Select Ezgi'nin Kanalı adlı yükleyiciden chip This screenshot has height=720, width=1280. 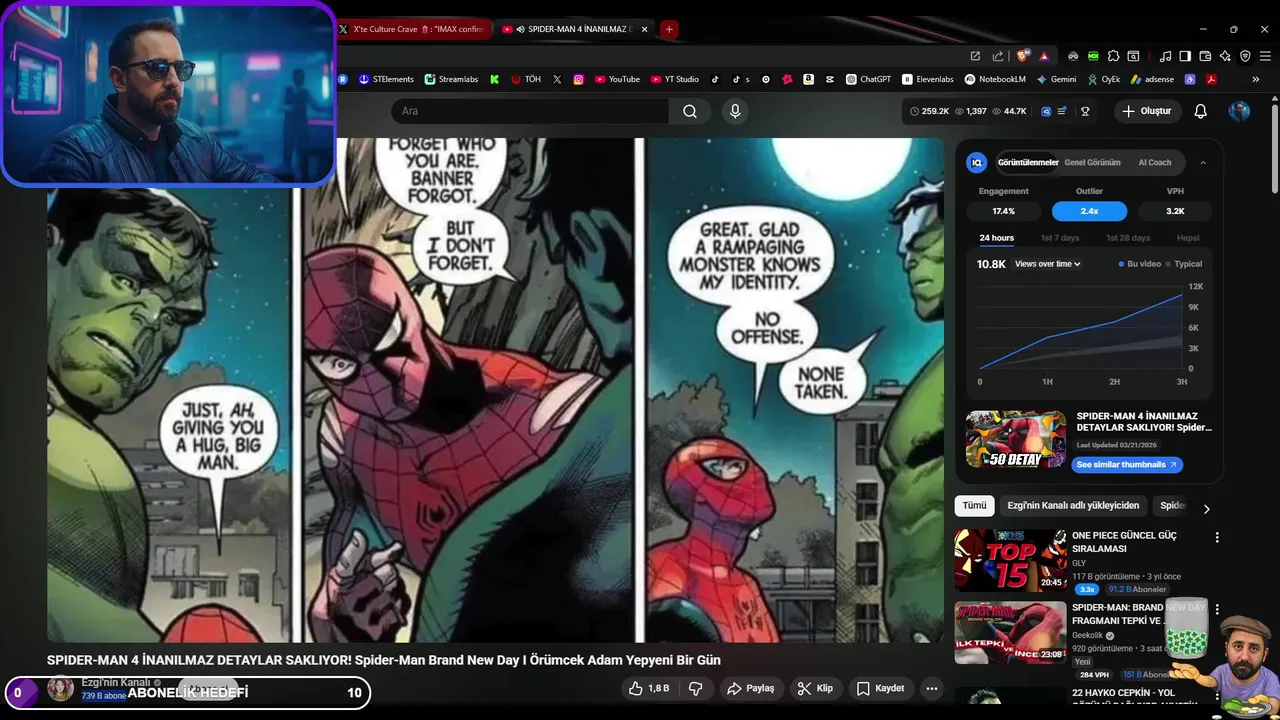pos(1073,506)
